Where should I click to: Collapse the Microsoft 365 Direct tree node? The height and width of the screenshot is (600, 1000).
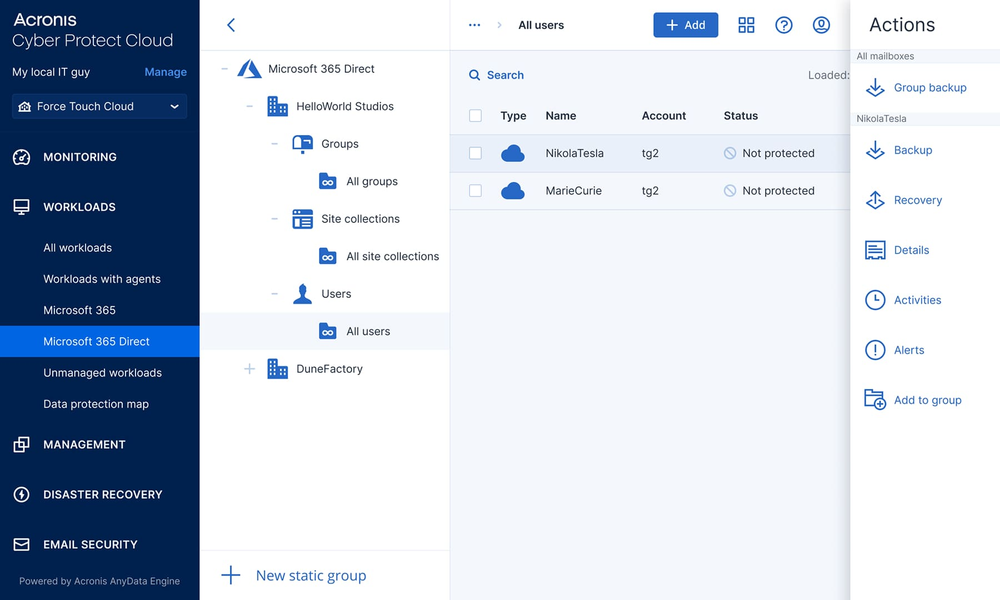[224, 69]
